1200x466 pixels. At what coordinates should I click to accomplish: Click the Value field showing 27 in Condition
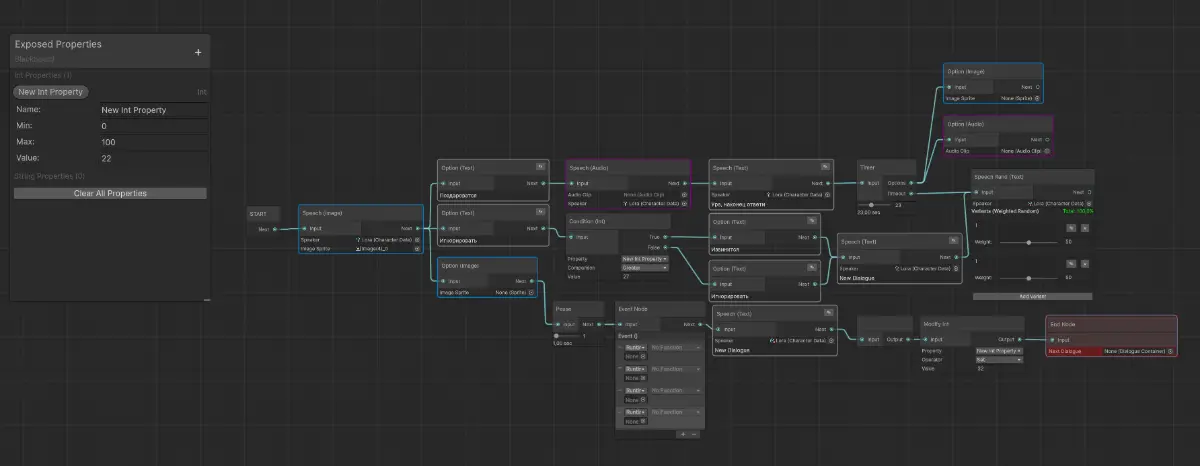[x=645, y=276]
